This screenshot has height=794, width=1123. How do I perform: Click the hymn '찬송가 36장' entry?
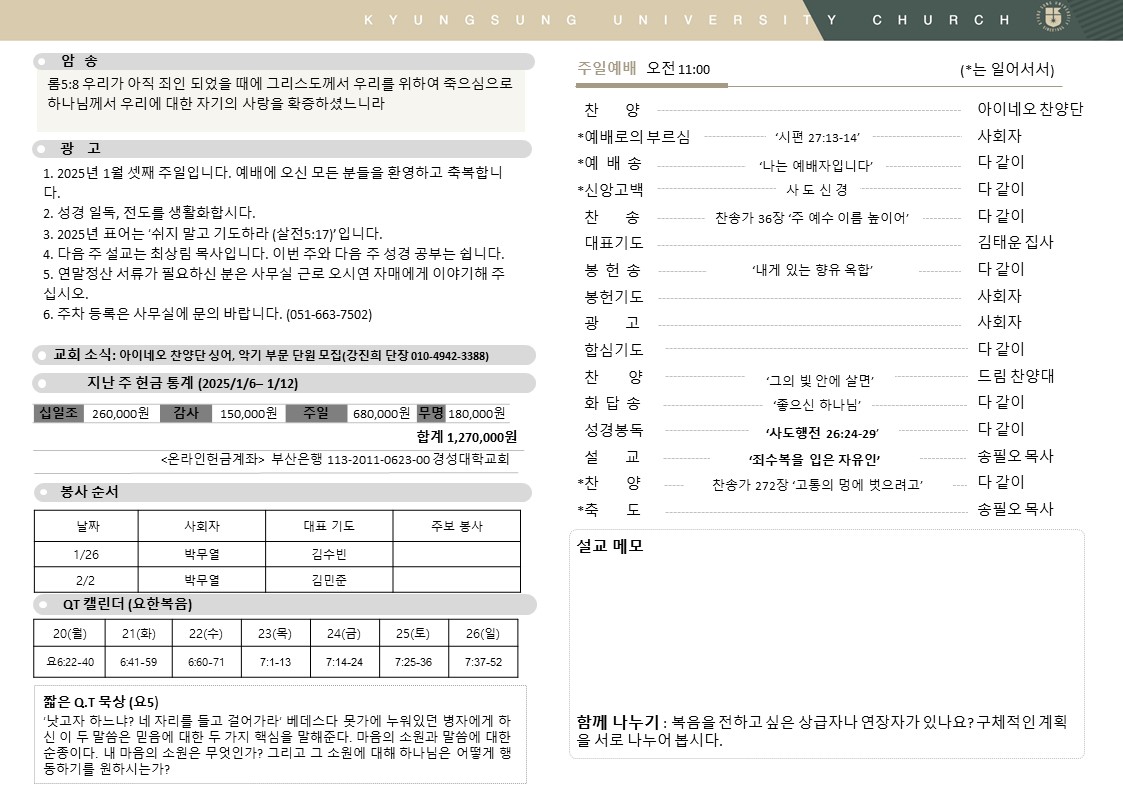pyautogui.click(x=811, y=218)
